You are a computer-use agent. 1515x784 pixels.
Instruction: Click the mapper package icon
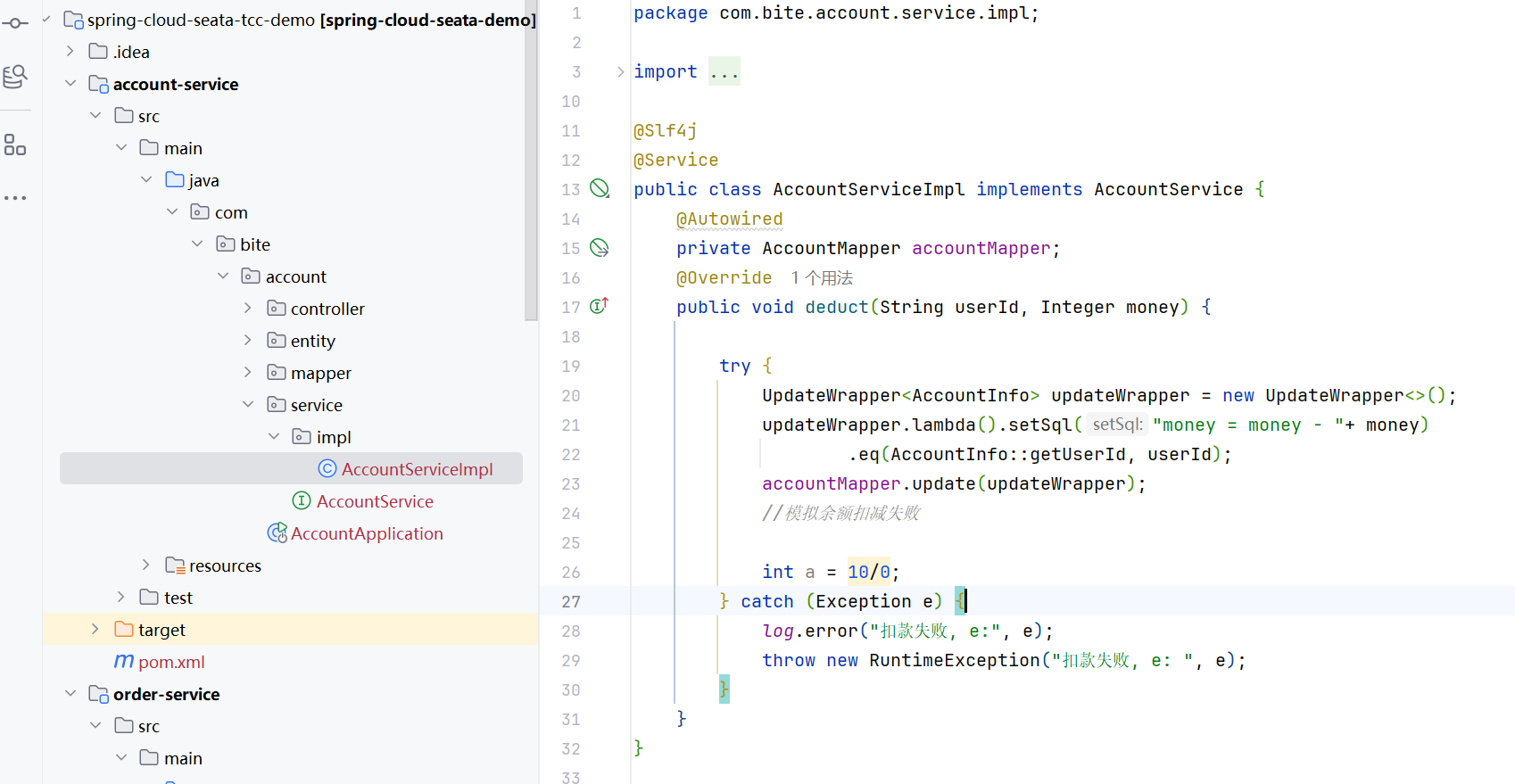277,372
